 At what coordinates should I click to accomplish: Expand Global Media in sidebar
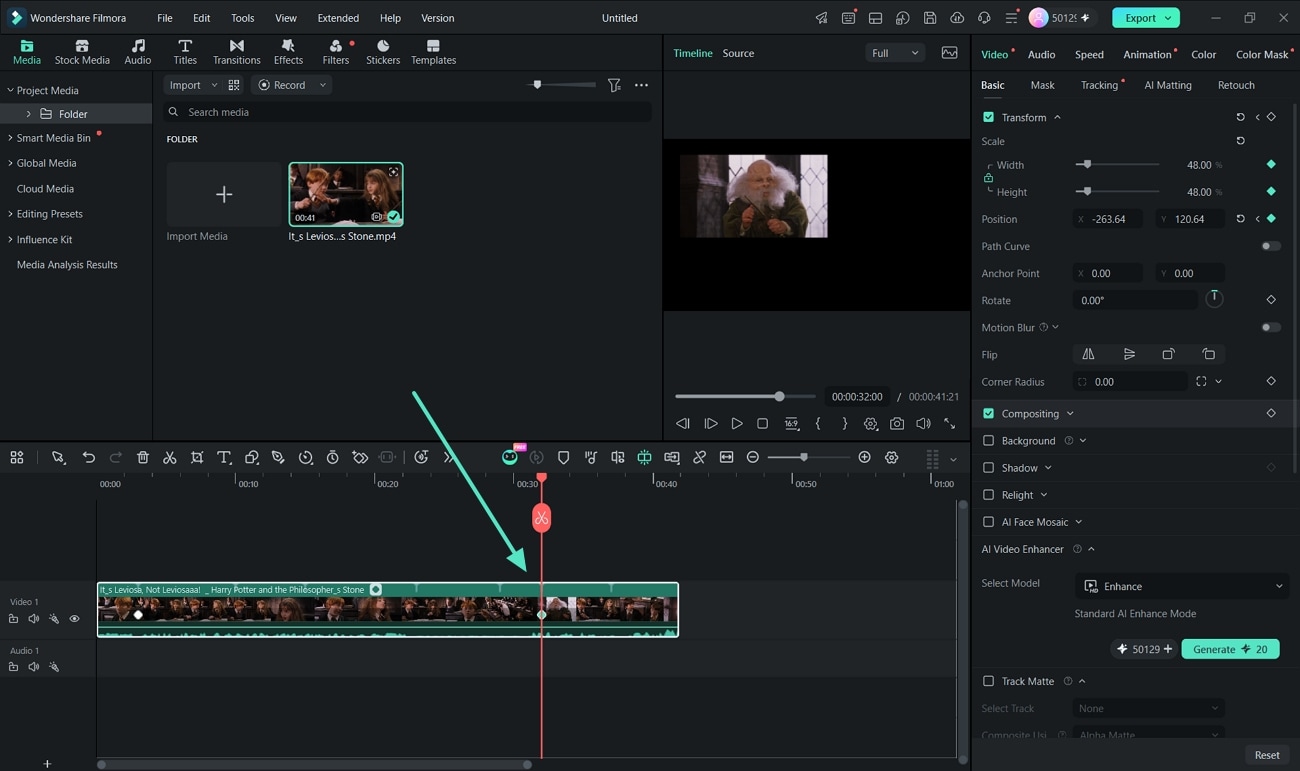pos(10,163)
